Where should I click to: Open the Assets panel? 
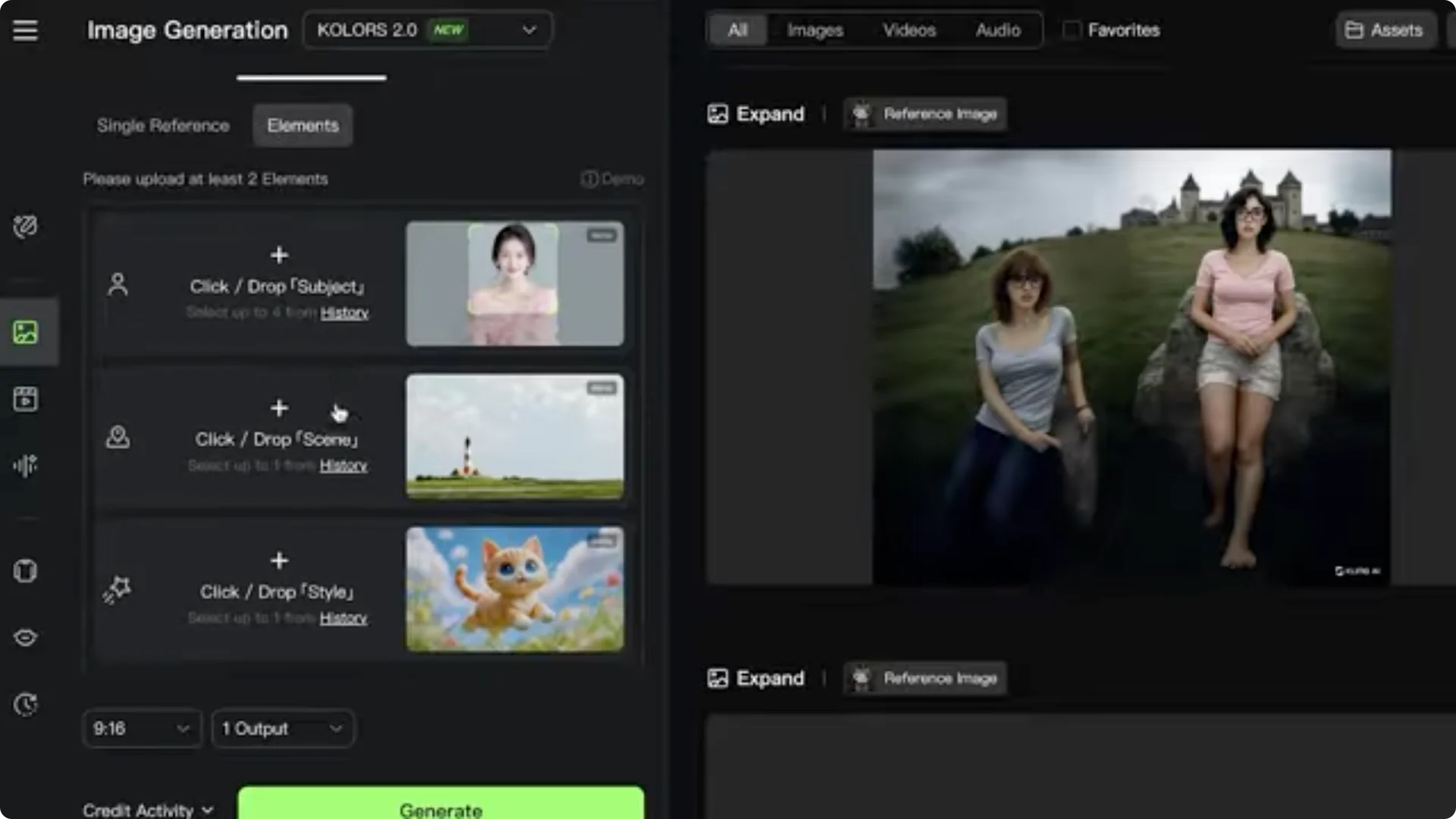coord(1385,30)
